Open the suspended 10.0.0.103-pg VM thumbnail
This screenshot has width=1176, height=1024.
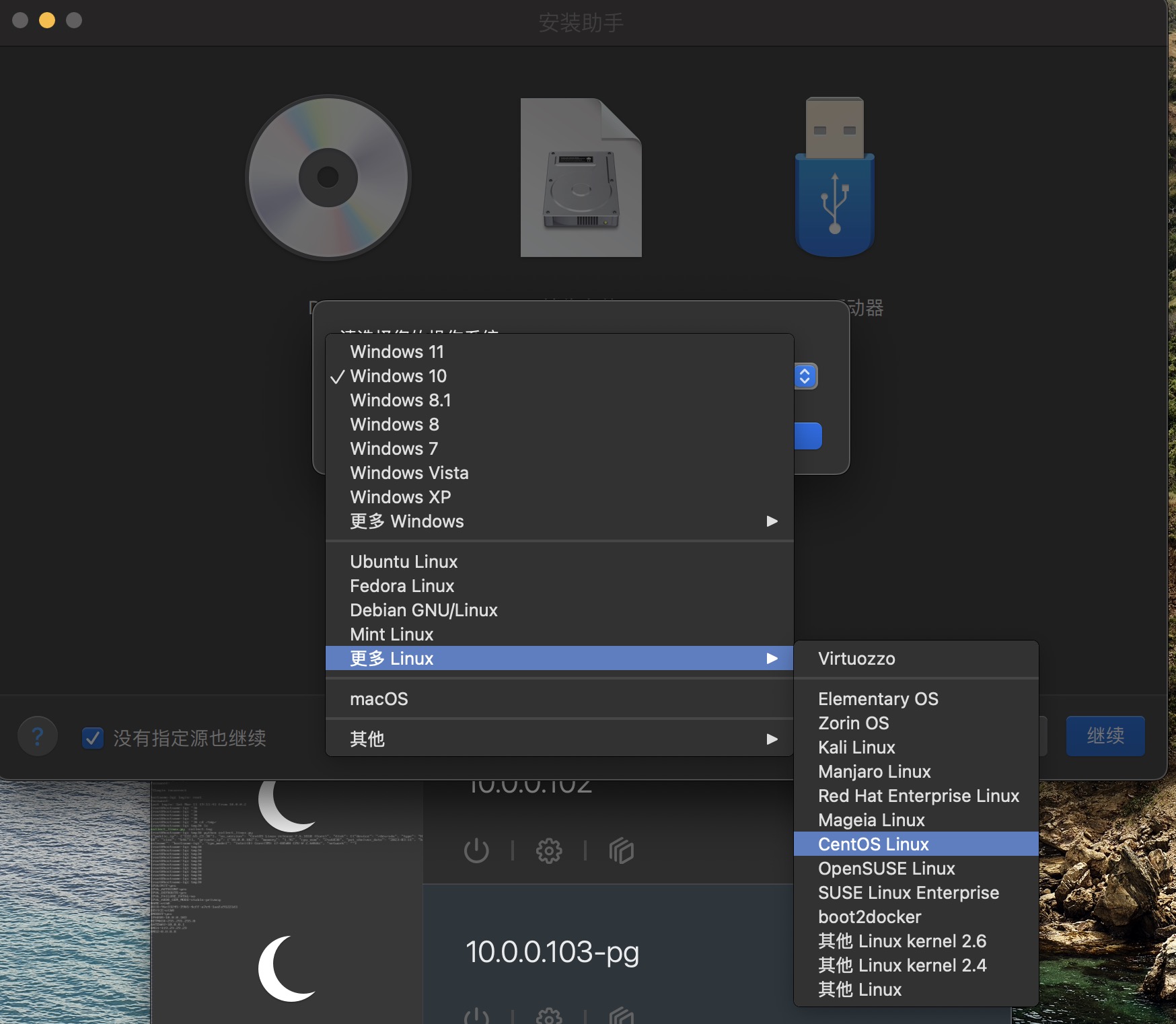pyautogui.click(x=287, y=967)
